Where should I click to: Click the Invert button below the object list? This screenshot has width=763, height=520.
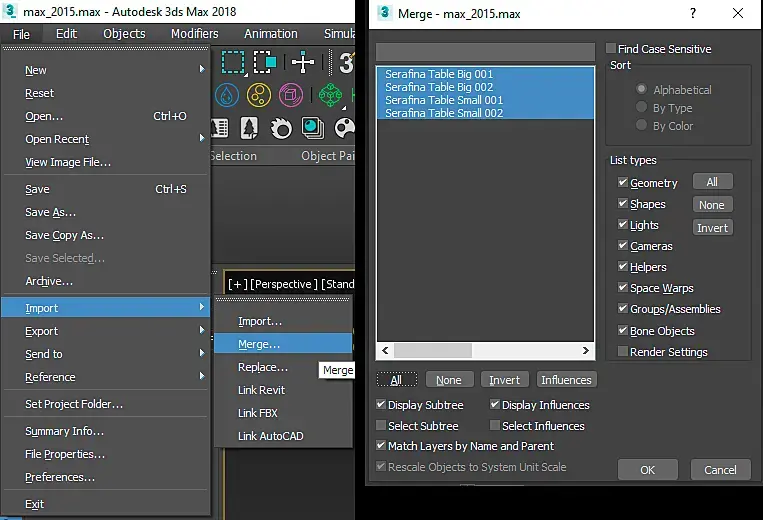(x=505, y=380)
